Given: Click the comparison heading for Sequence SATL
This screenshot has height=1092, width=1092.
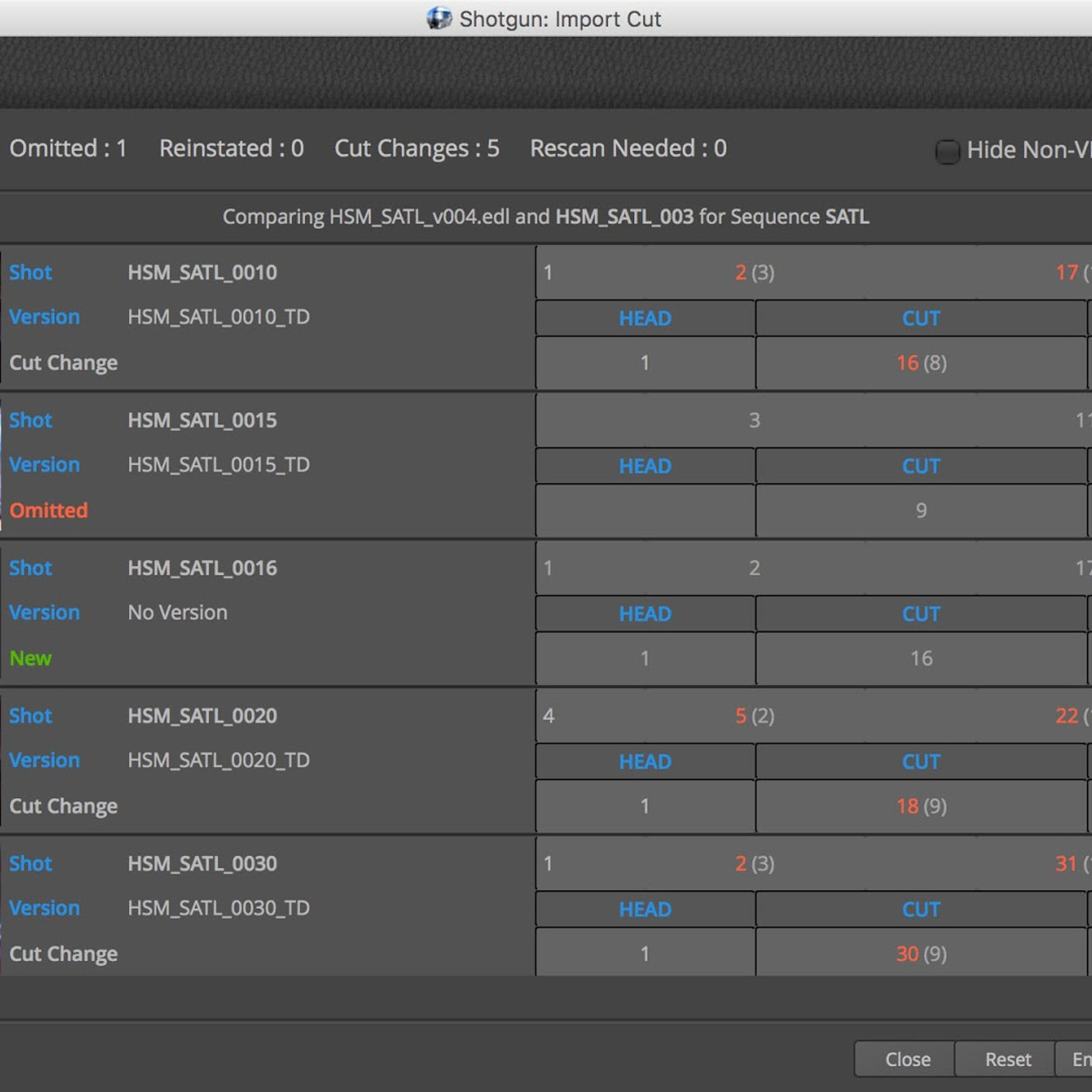Looking at the screenshot, I should coord(546,216).
